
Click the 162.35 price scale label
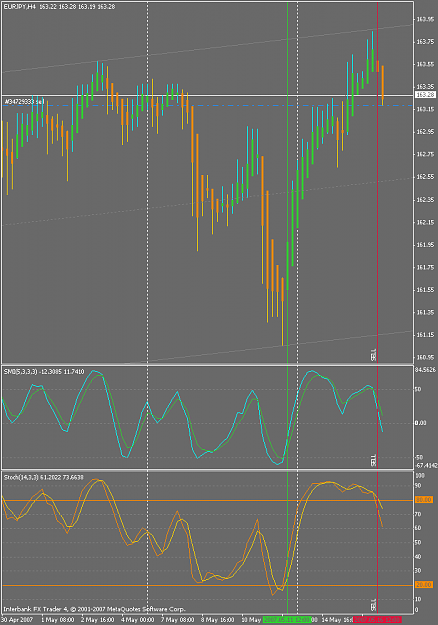pyautogui.click(x=425, y=199)
